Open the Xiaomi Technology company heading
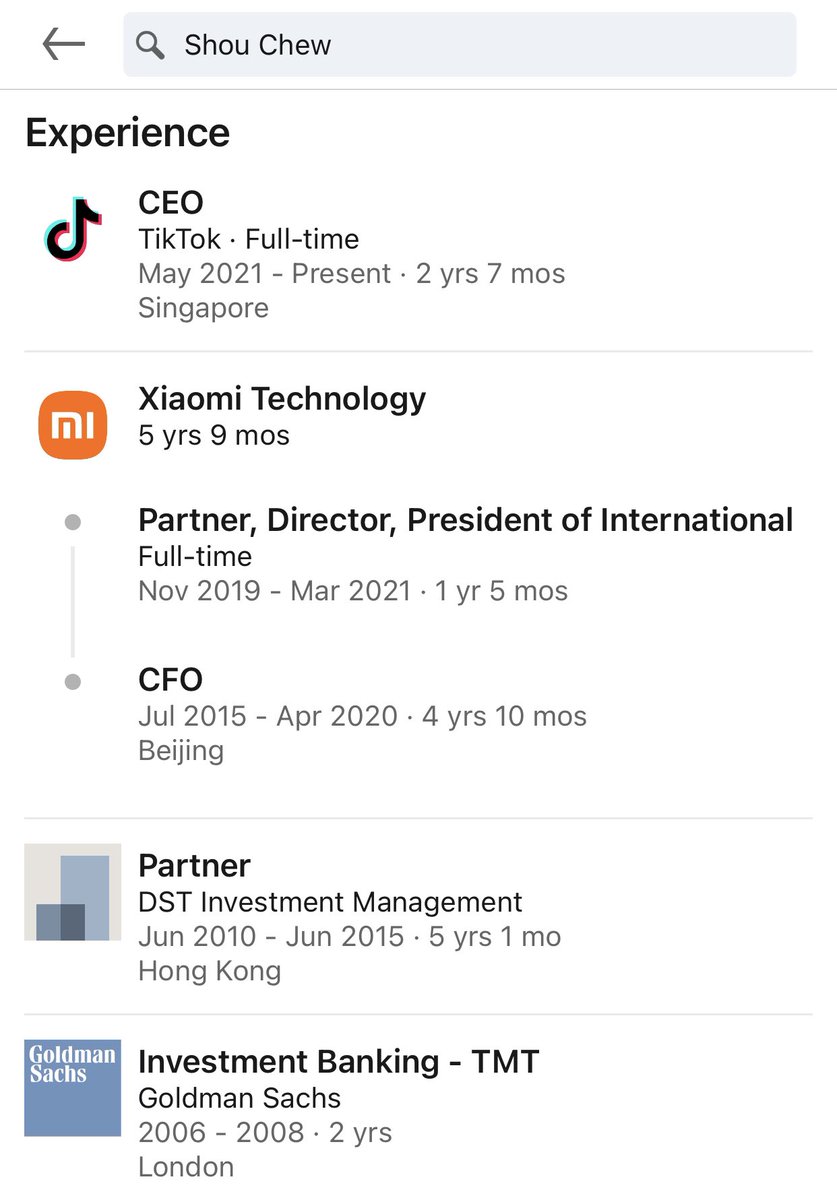The height and width of the screenshot is (1200, 837). click(282, 399)
